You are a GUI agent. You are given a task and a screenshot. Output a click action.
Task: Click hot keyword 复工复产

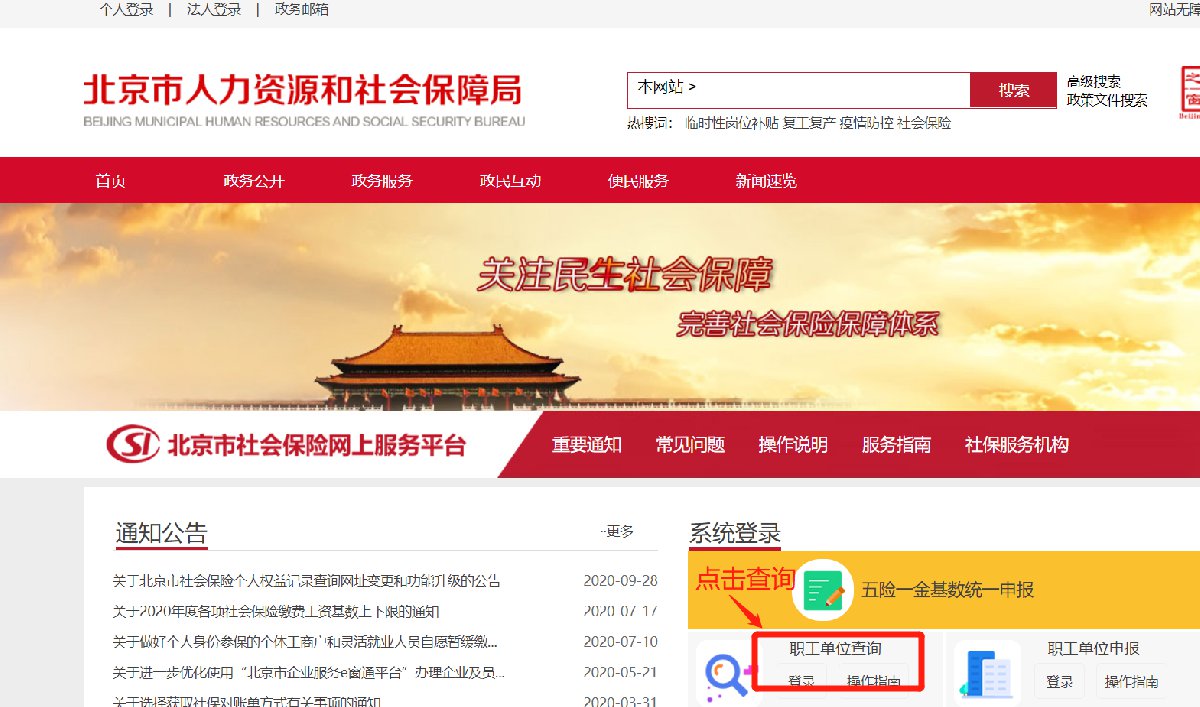coord(809,123)
